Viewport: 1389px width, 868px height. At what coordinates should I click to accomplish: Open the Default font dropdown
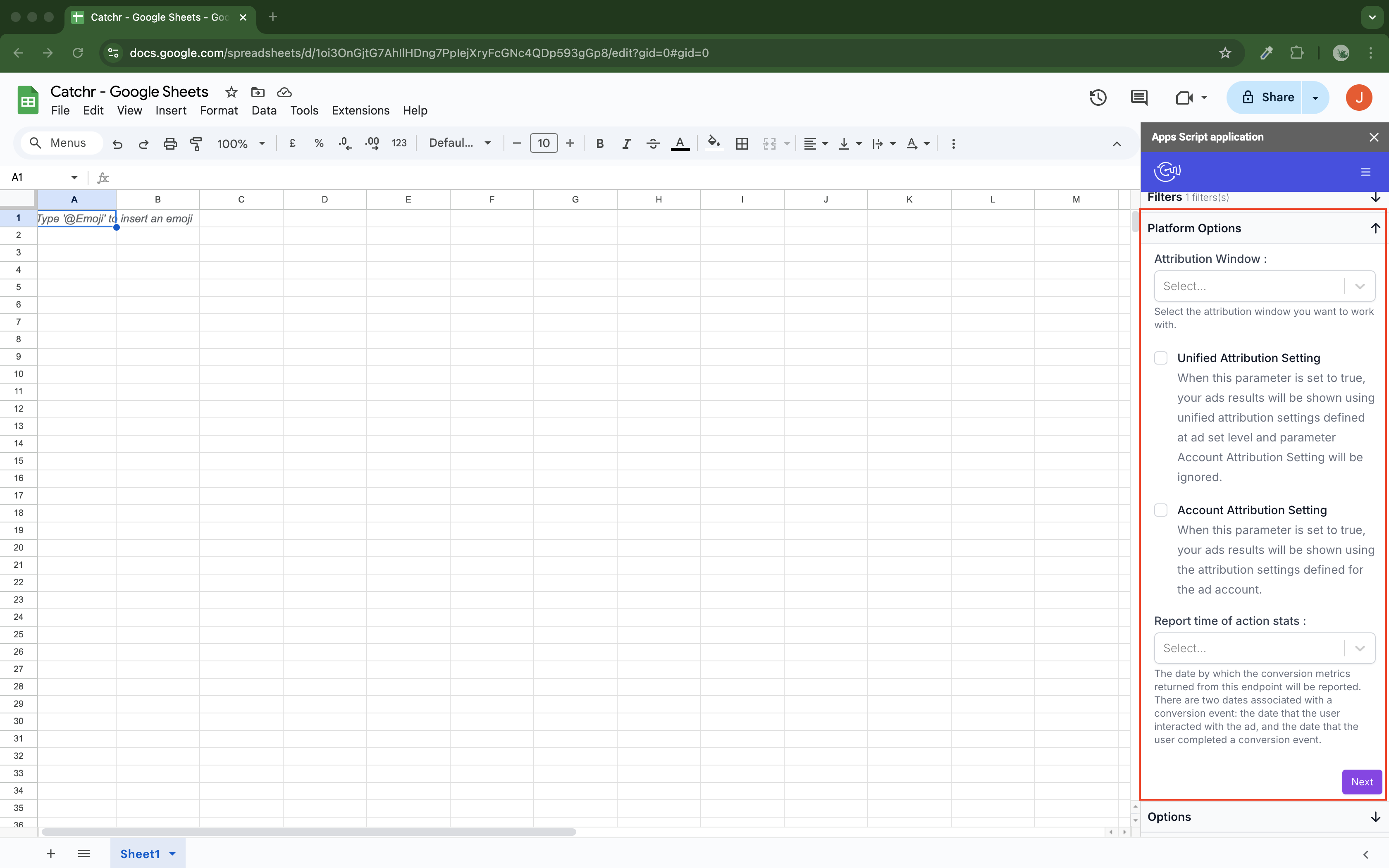[461, 143]
